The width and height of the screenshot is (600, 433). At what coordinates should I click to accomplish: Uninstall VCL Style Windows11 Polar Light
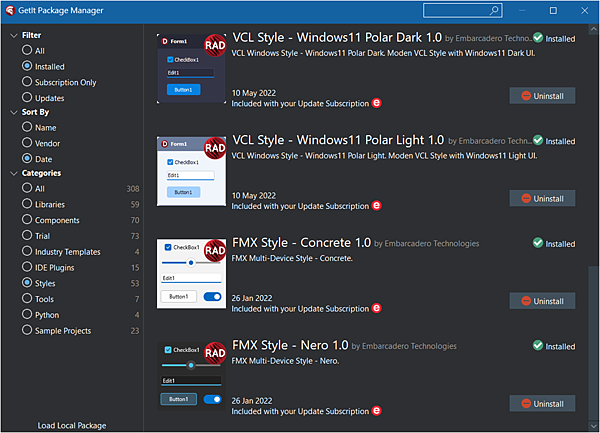542,198
